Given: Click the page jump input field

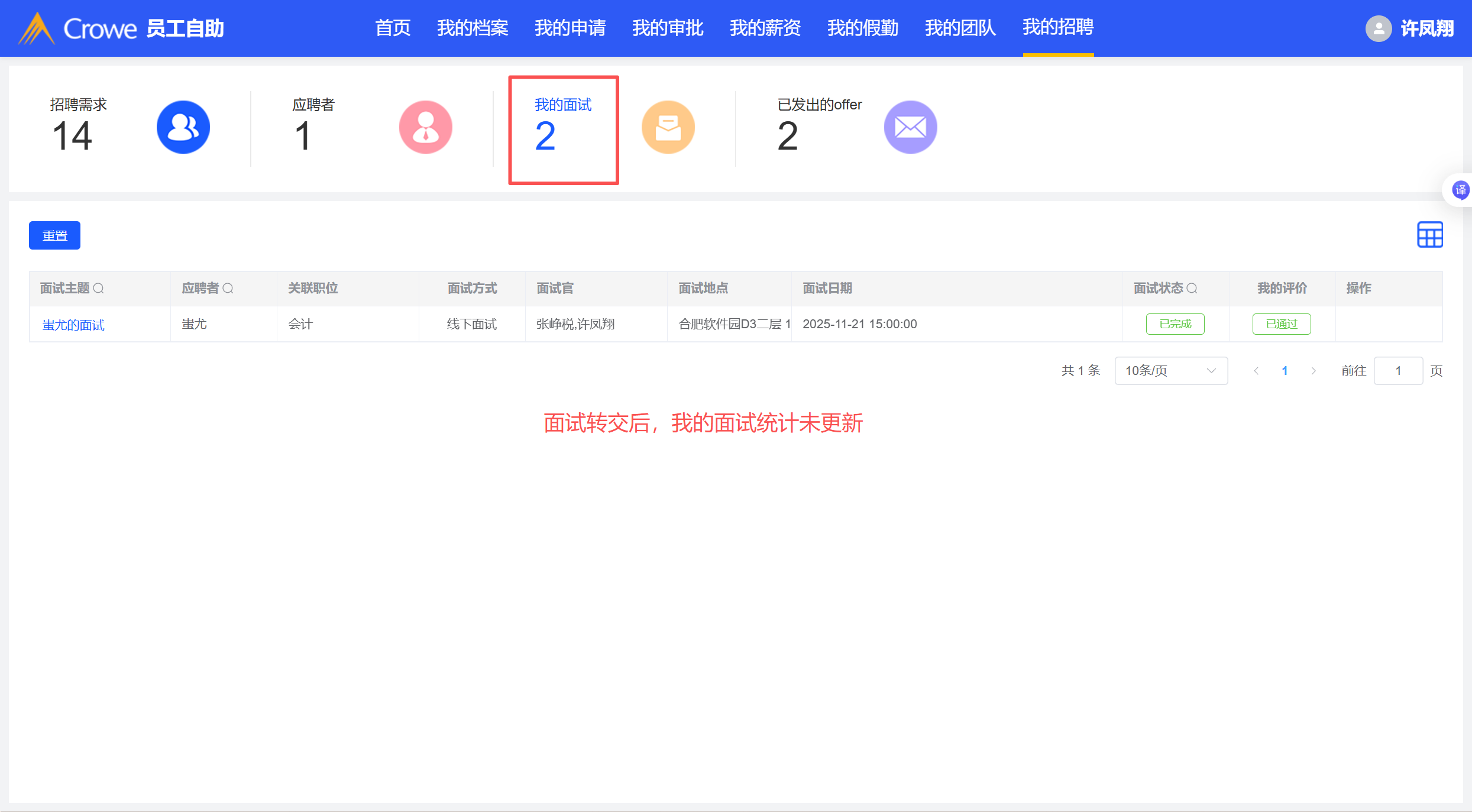Looking at the screenshot, I should point(1397,371).
